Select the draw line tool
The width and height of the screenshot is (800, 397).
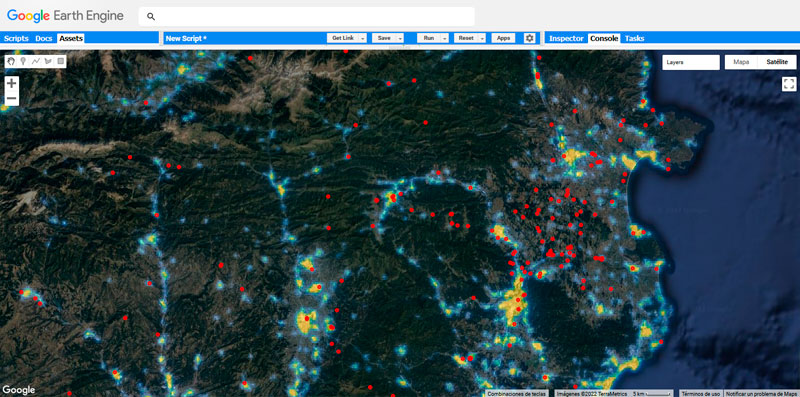tap(36, 61)
